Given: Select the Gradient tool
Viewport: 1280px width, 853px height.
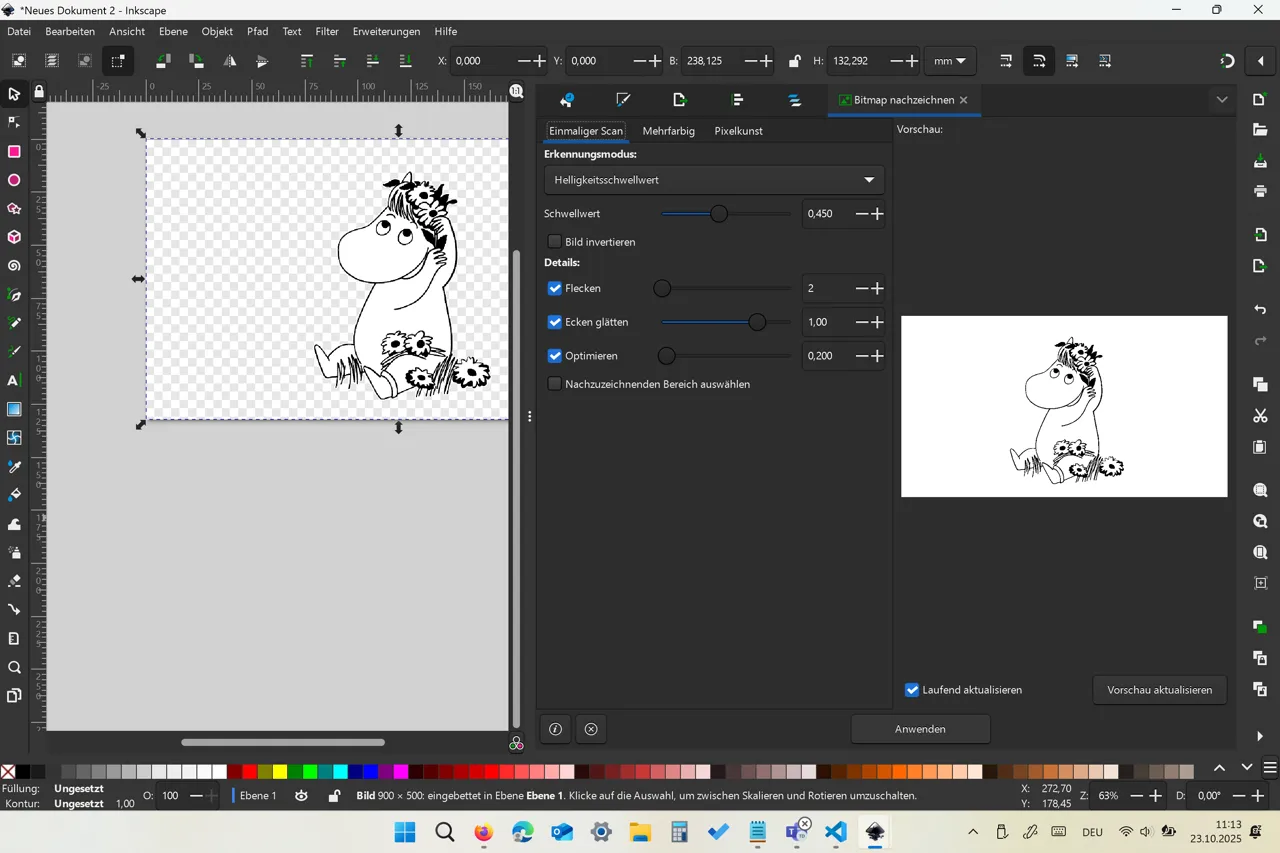Looking at the screenshot, I should click(14, 409).
